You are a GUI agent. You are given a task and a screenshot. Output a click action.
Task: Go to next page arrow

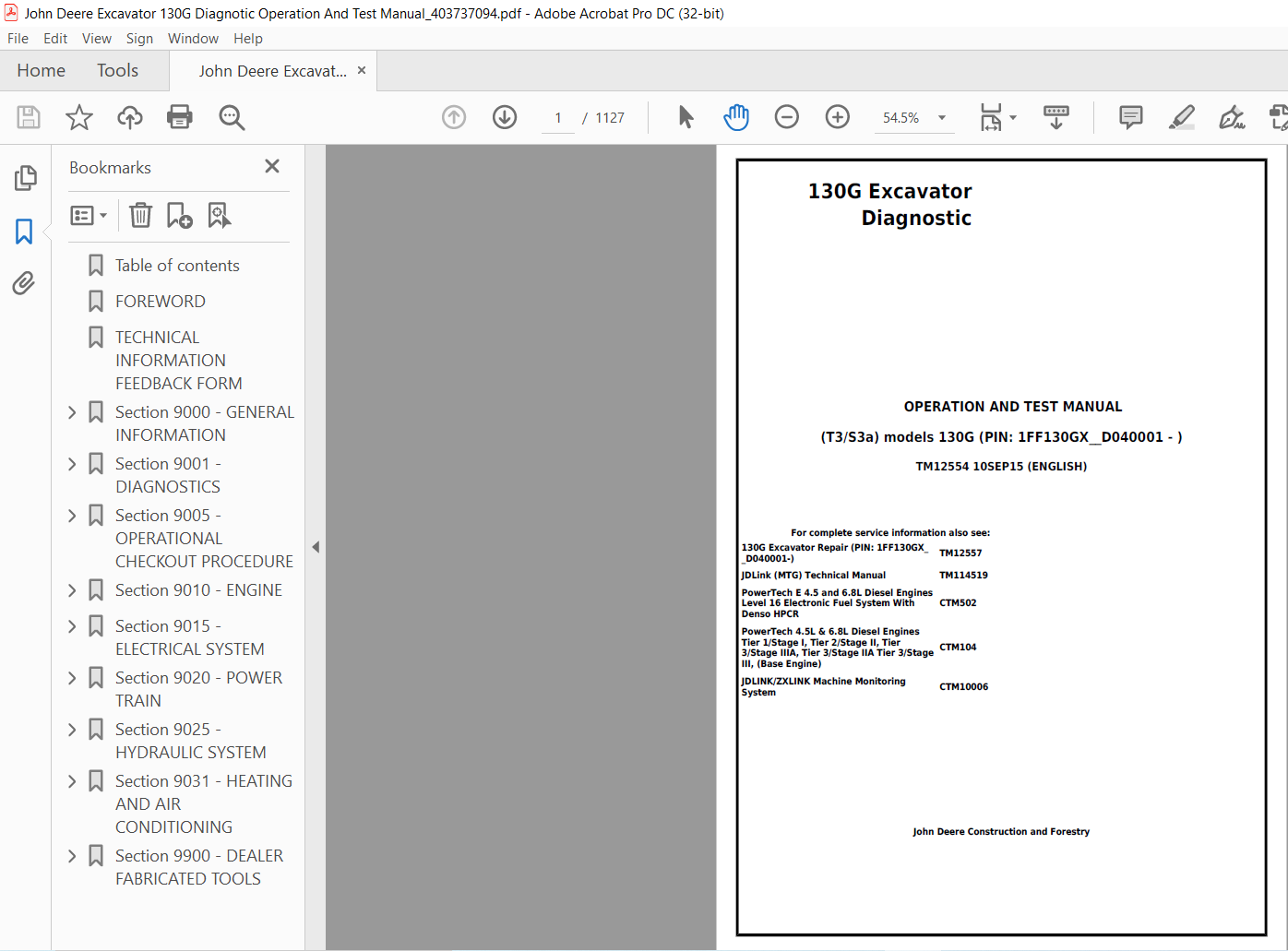(505, 117)
